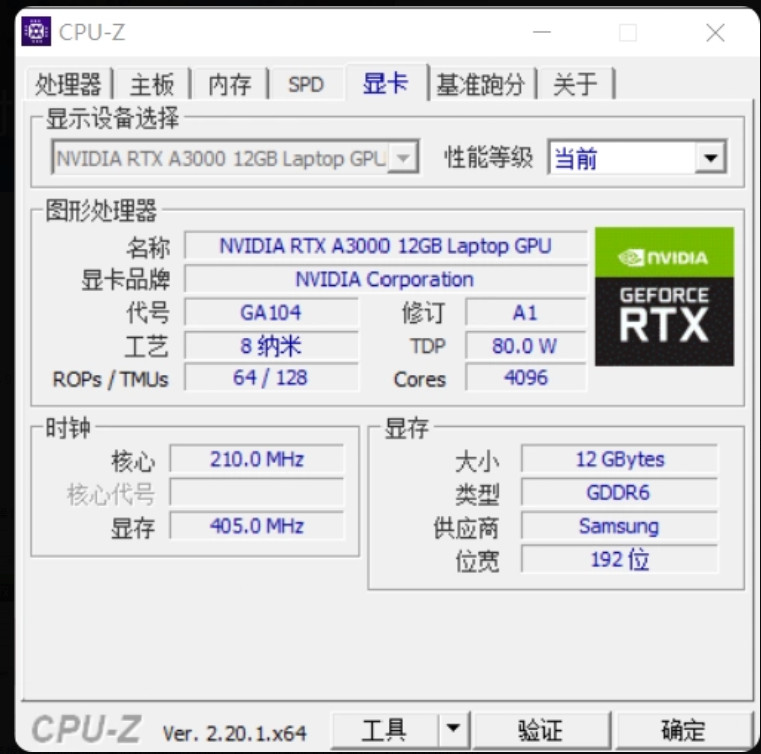Click the 80.0 W TDP value
This screenshot has width=761, height=754.
525,346
